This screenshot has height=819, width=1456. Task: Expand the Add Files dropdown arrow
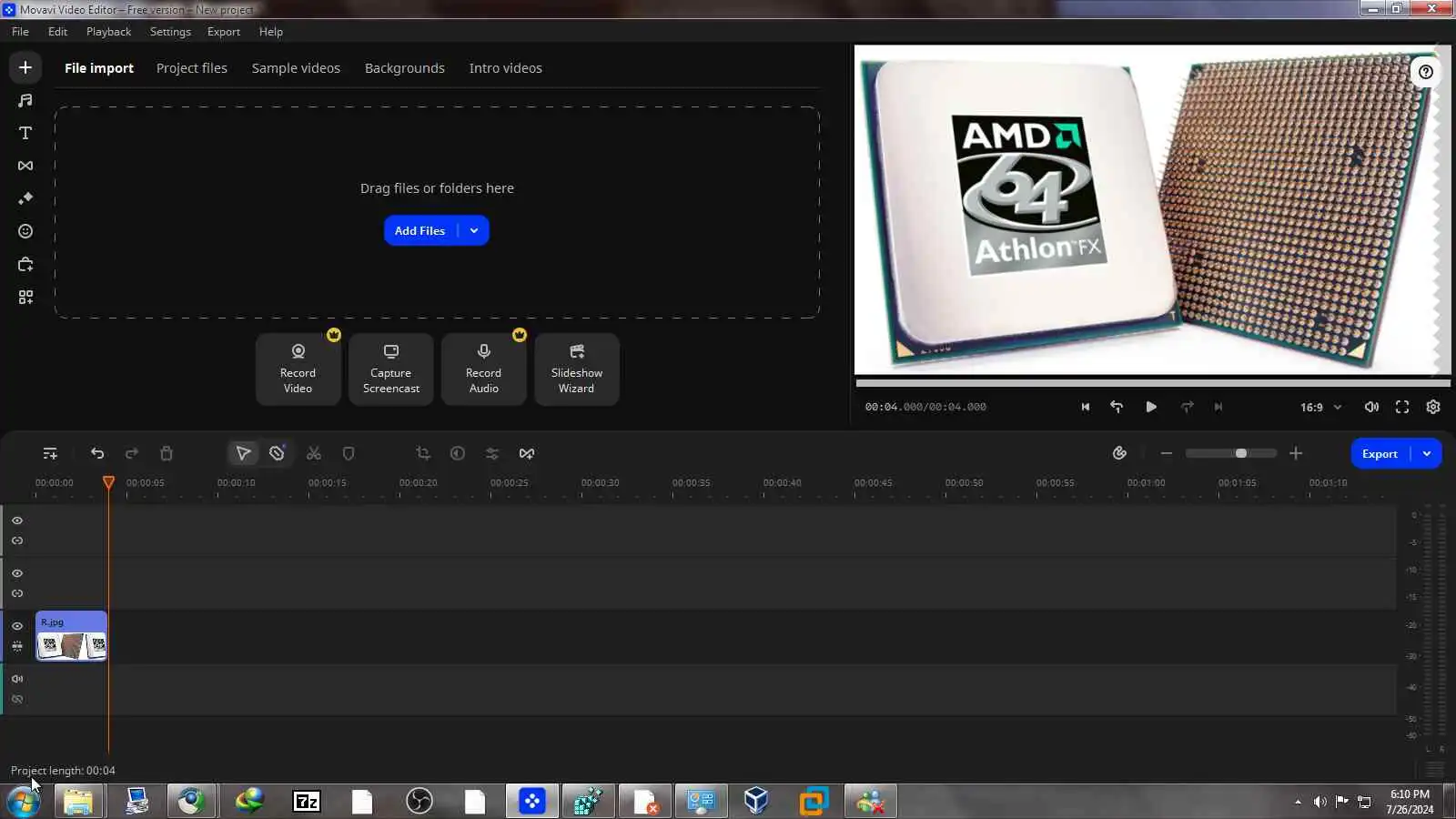(x=474, y=231)
